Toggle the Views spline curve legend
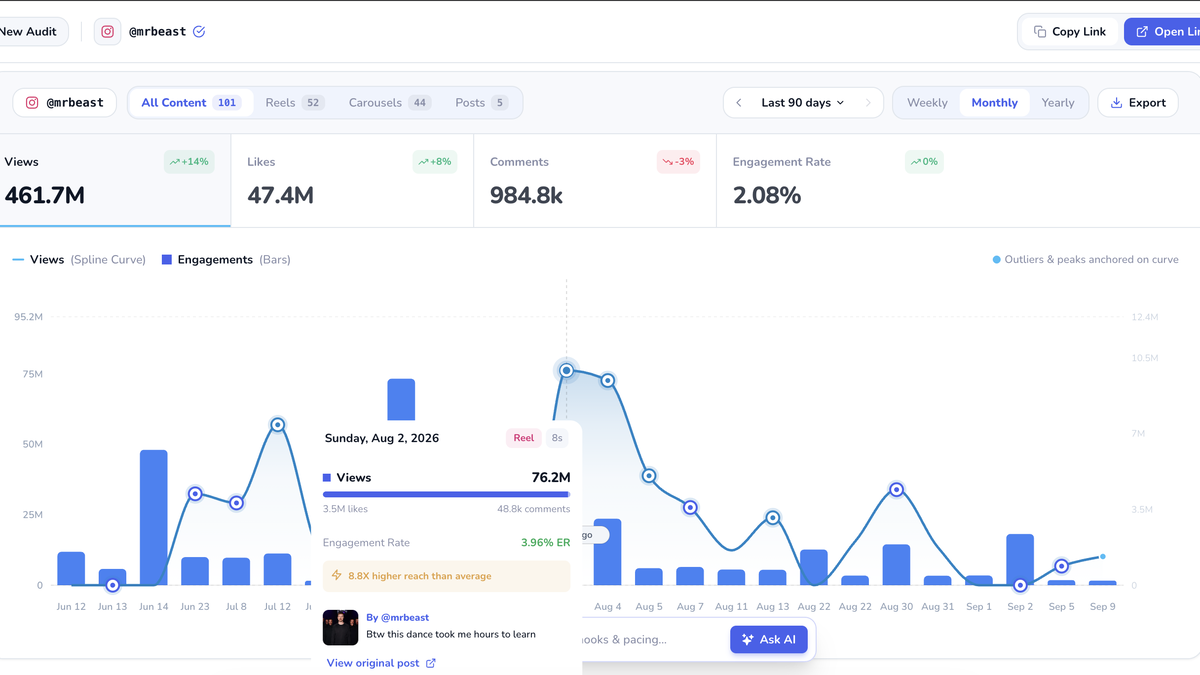The width and height of the screenshot is (1200, 675). 79,260
